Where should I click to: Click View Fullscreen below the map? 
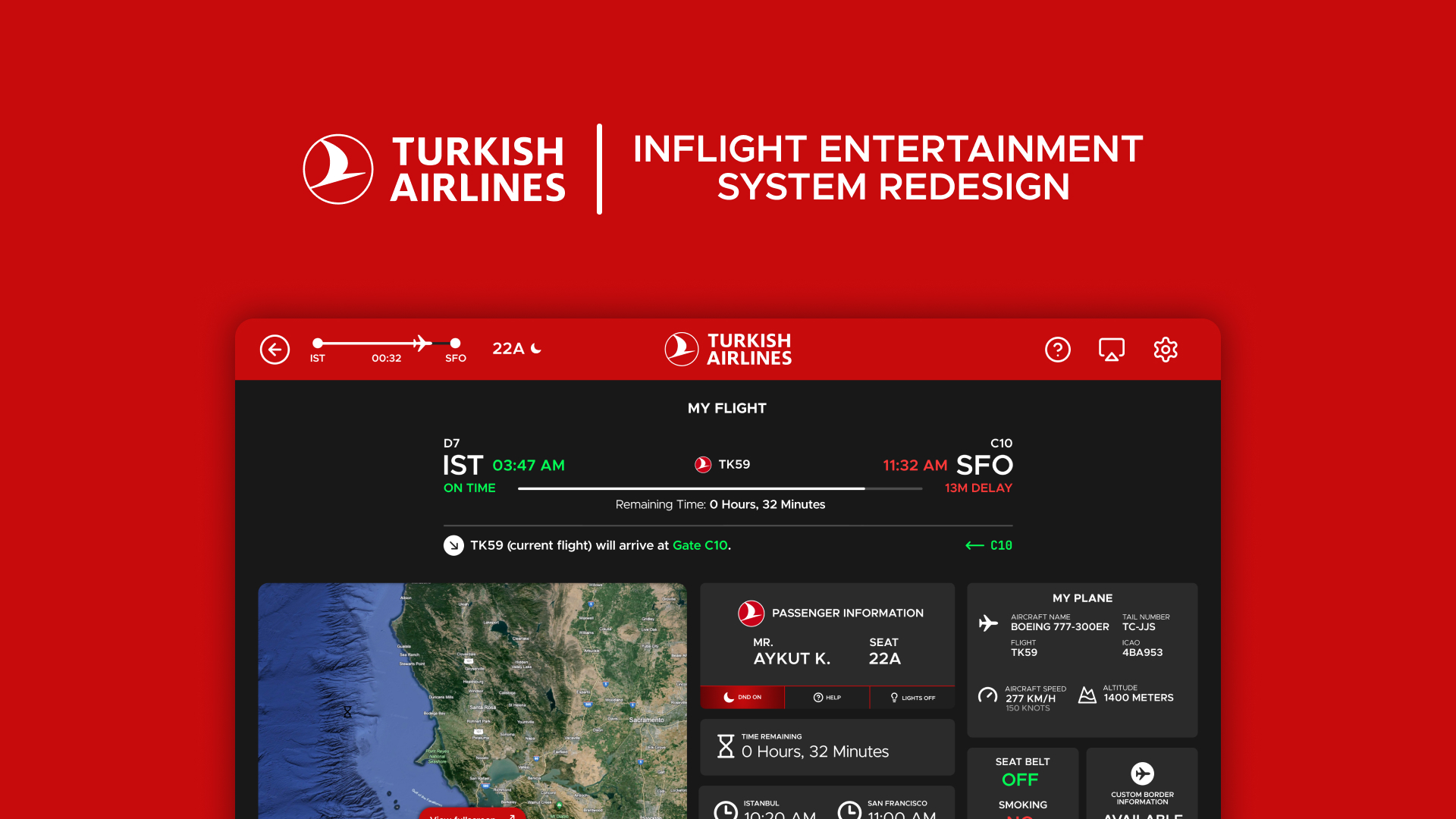(x=471, y=816)
